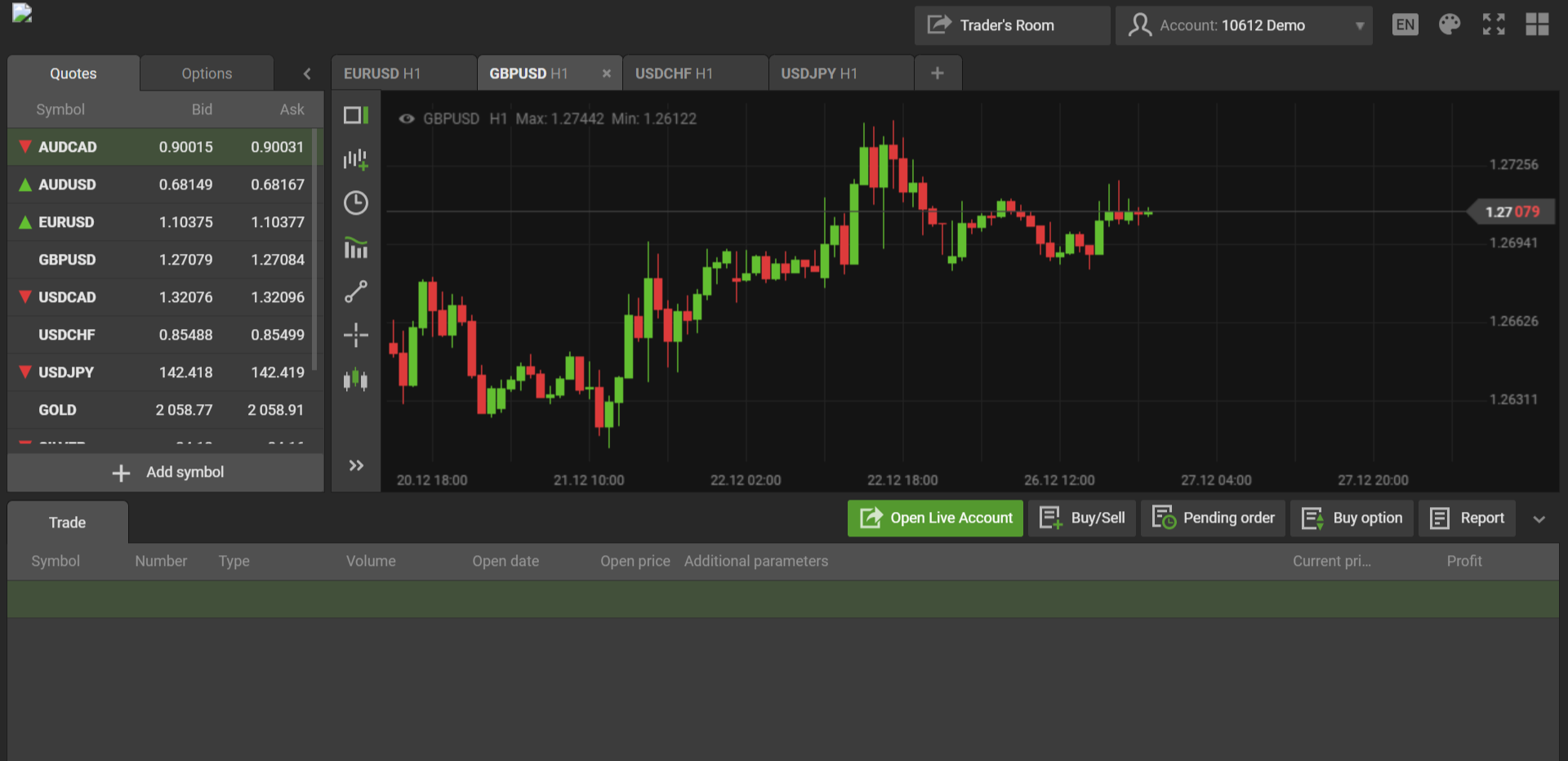Sort trades by Number column
1568x761 pixels.
point(161,561)
